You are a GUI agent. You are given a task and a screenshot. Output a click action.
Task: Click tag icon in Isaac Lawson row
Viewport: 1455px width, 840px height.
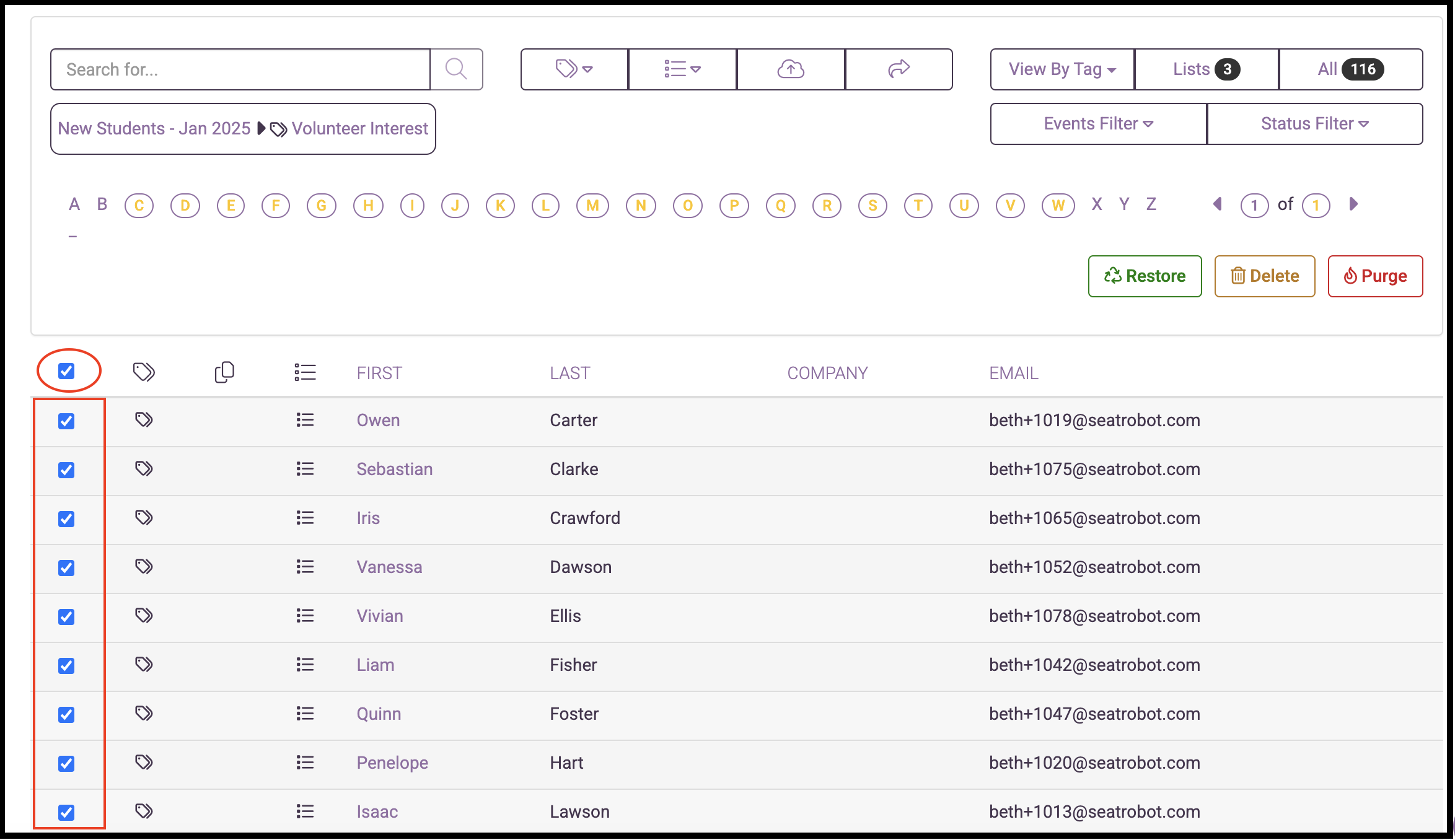coord(144,812)
